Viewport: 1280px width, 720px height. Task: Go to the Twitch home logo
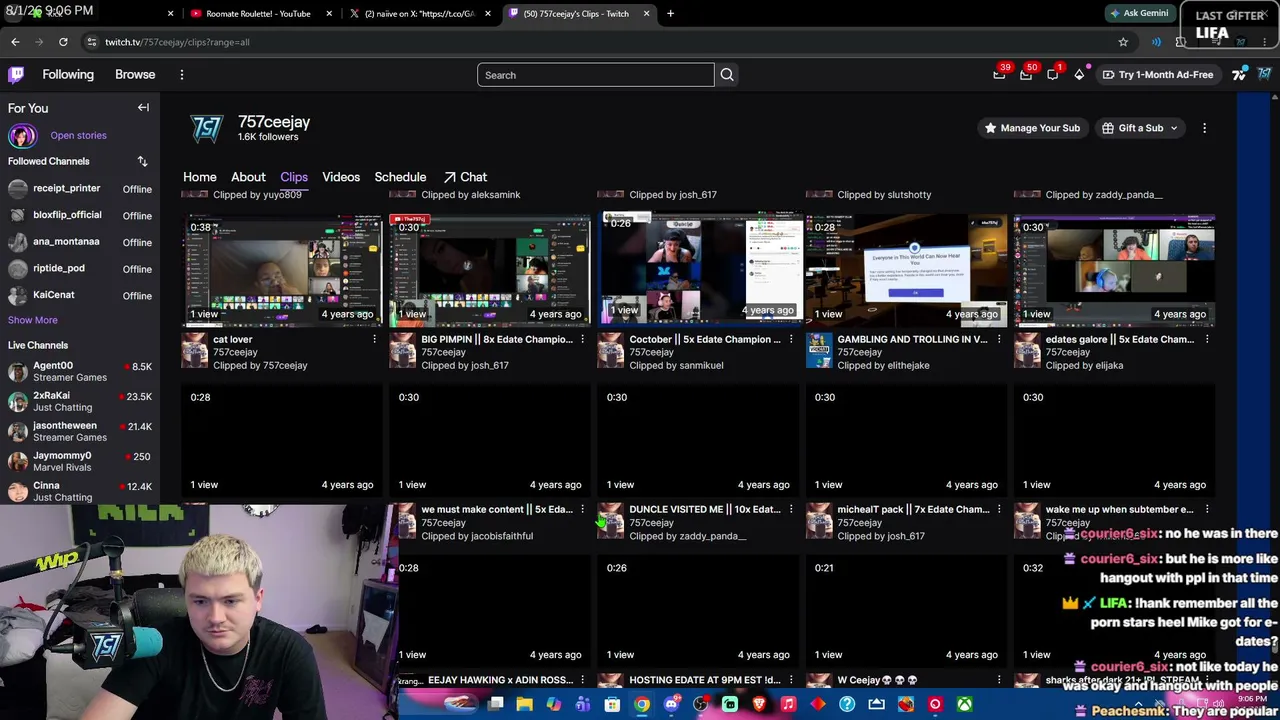16,74
